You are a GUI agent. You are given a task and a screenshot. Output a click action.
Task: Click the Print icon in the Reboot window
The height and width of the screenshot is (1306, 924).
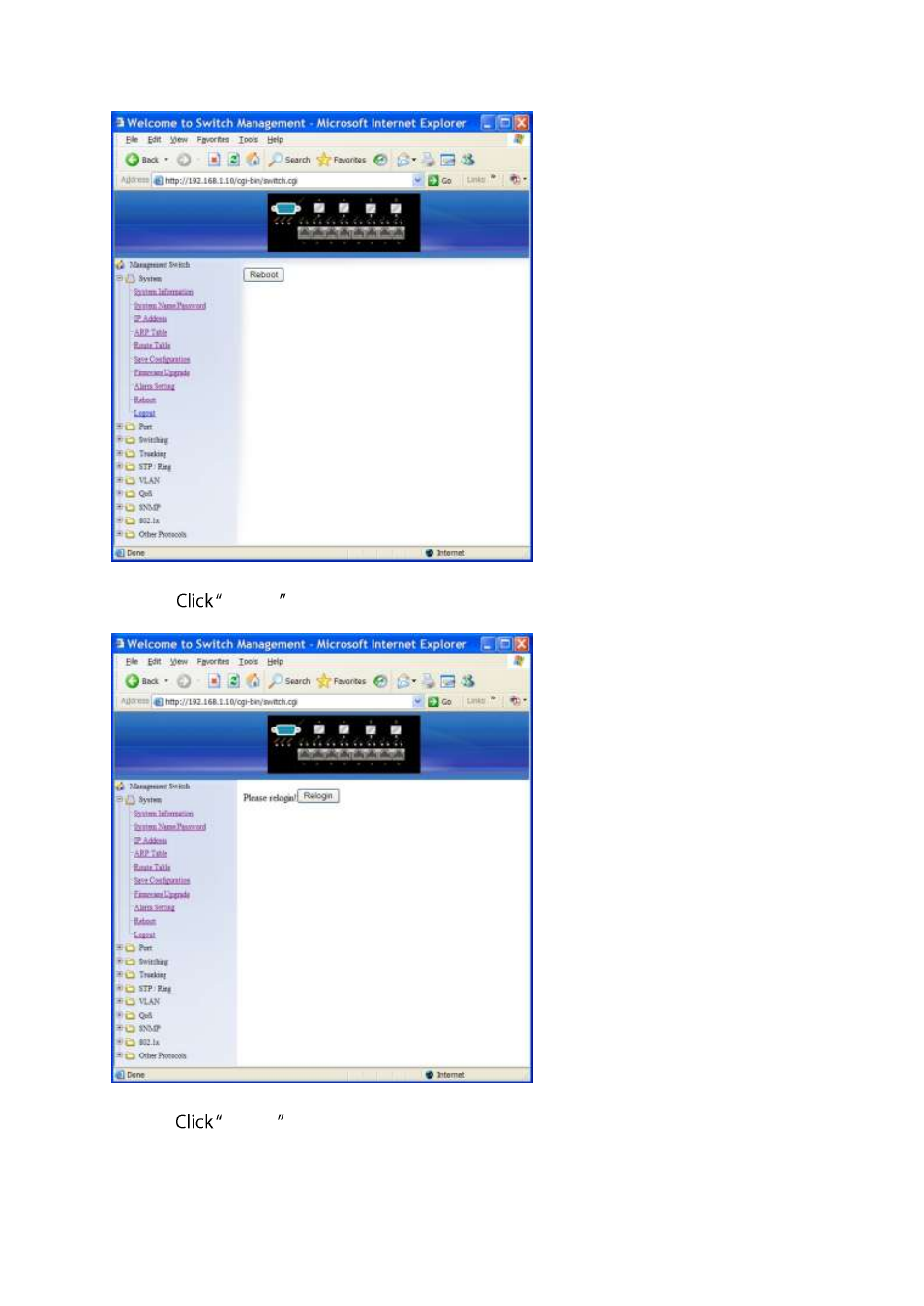click(429, 160)
